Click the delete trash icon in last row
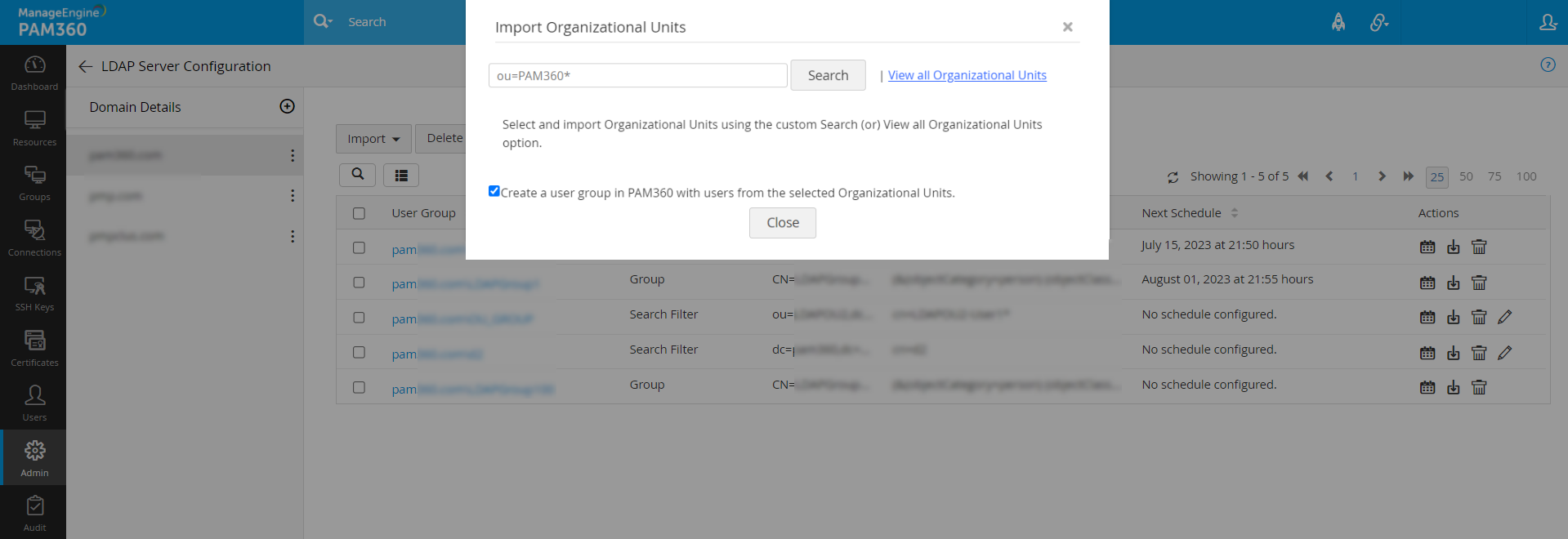The height and width of the screenshot is (539, 1568). pos(1478,387)
